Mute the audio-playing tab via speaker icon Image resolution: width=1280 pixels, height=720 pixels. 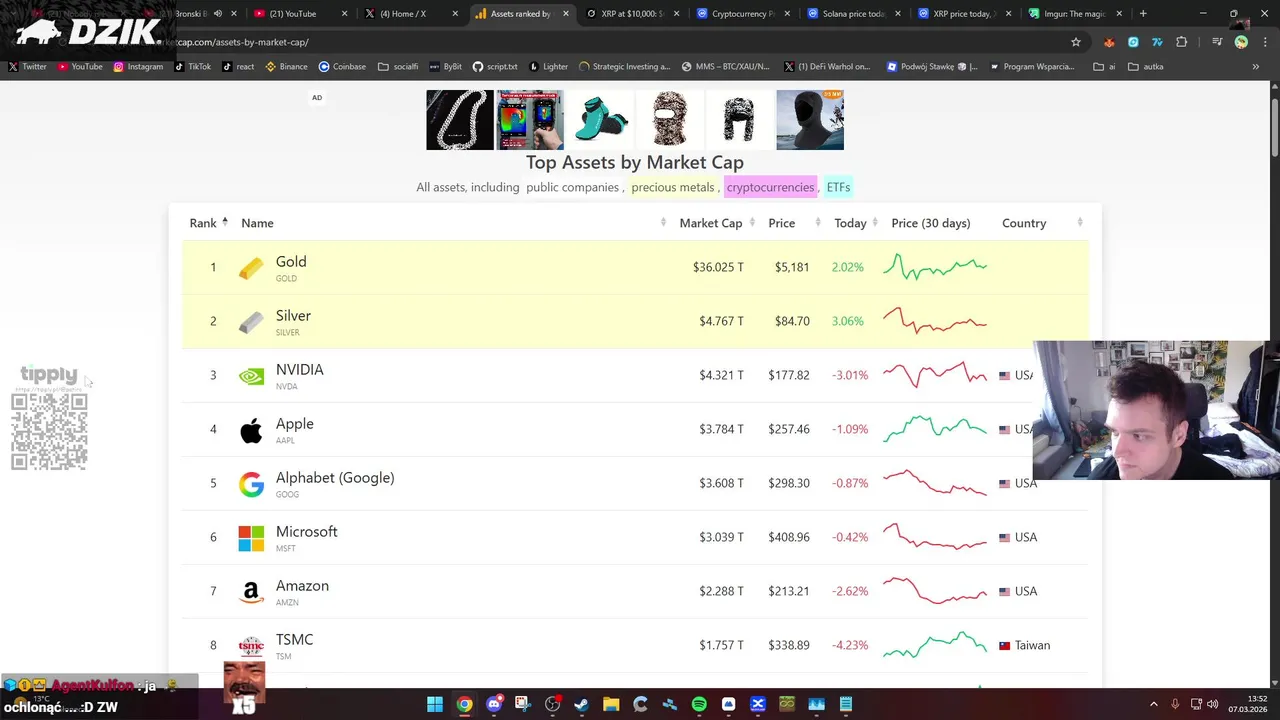point(218,14)
